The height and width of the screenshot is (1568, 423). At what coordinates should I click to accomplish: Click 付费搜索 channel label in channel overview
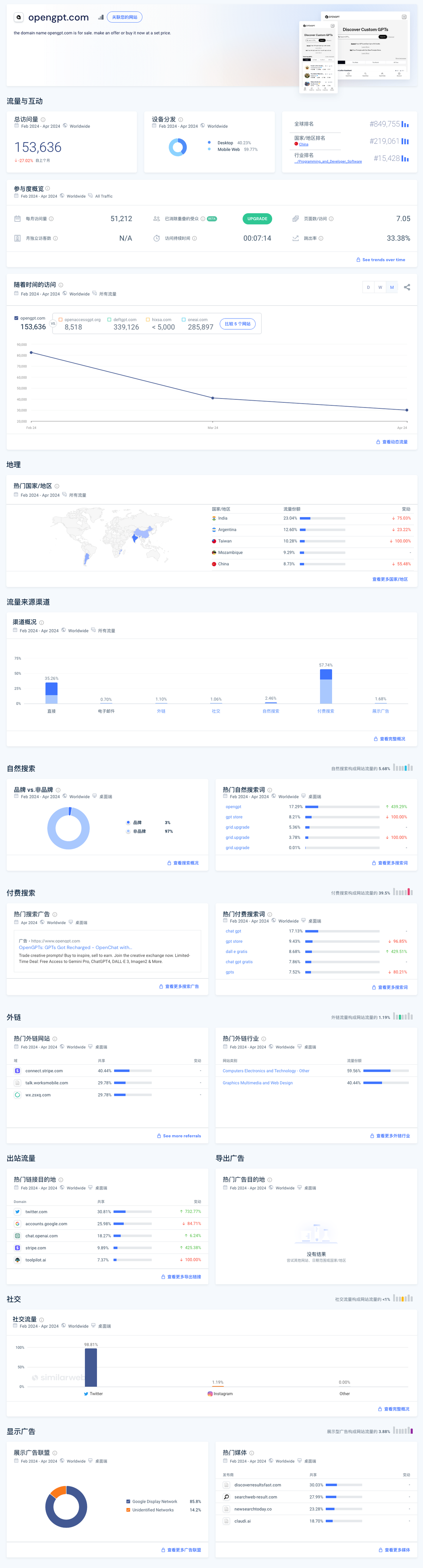[326, 711]
